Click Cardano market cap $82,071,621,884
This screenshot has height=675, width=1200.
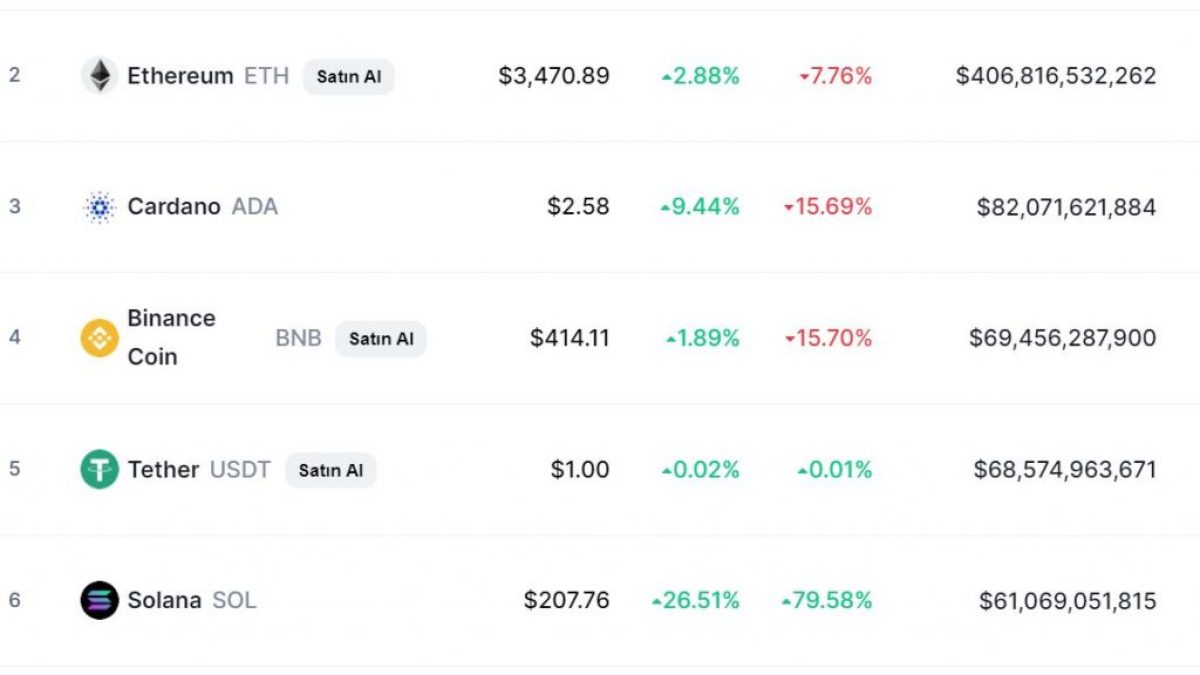click(1066, 207)
